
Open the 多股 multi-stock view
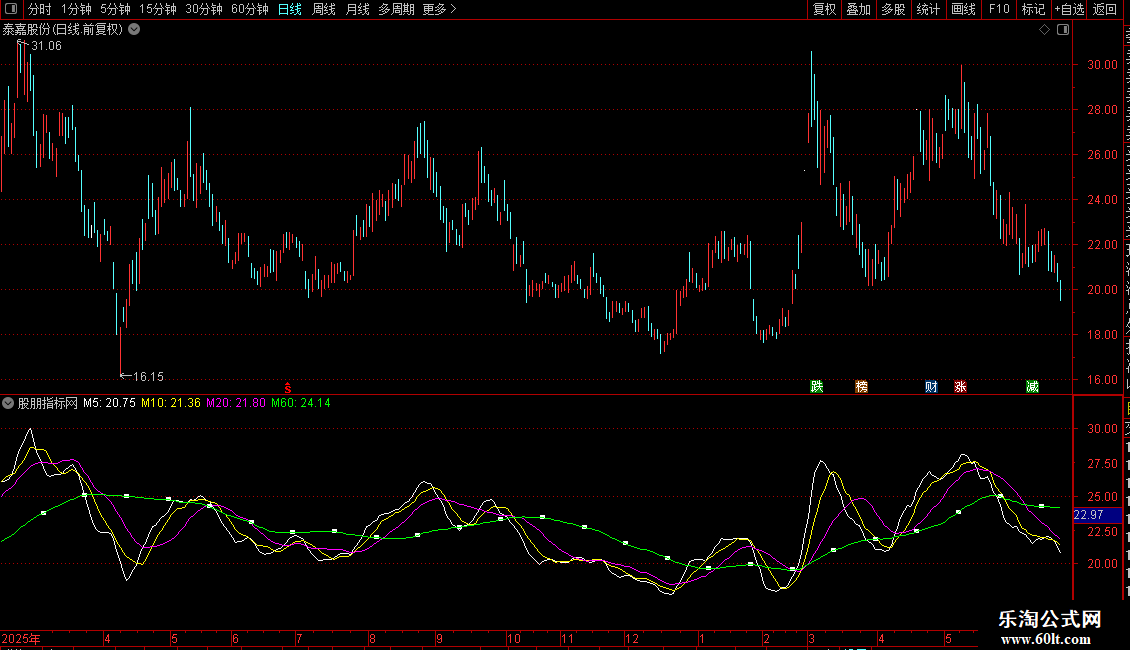point(894,9)
